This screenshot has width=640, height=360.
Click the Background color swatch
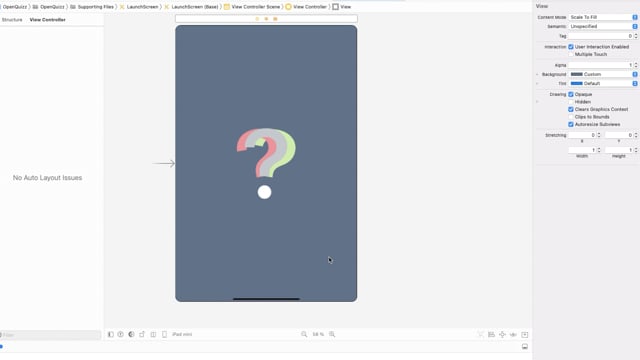click(x=576, y=74)
